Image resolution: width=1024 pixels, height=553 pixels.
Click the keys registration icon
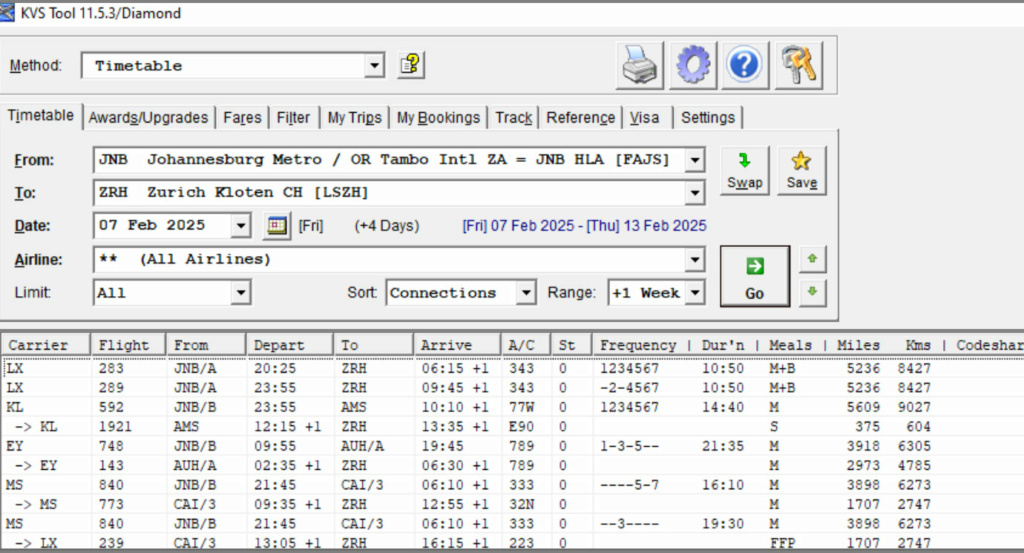coord(798,65)
